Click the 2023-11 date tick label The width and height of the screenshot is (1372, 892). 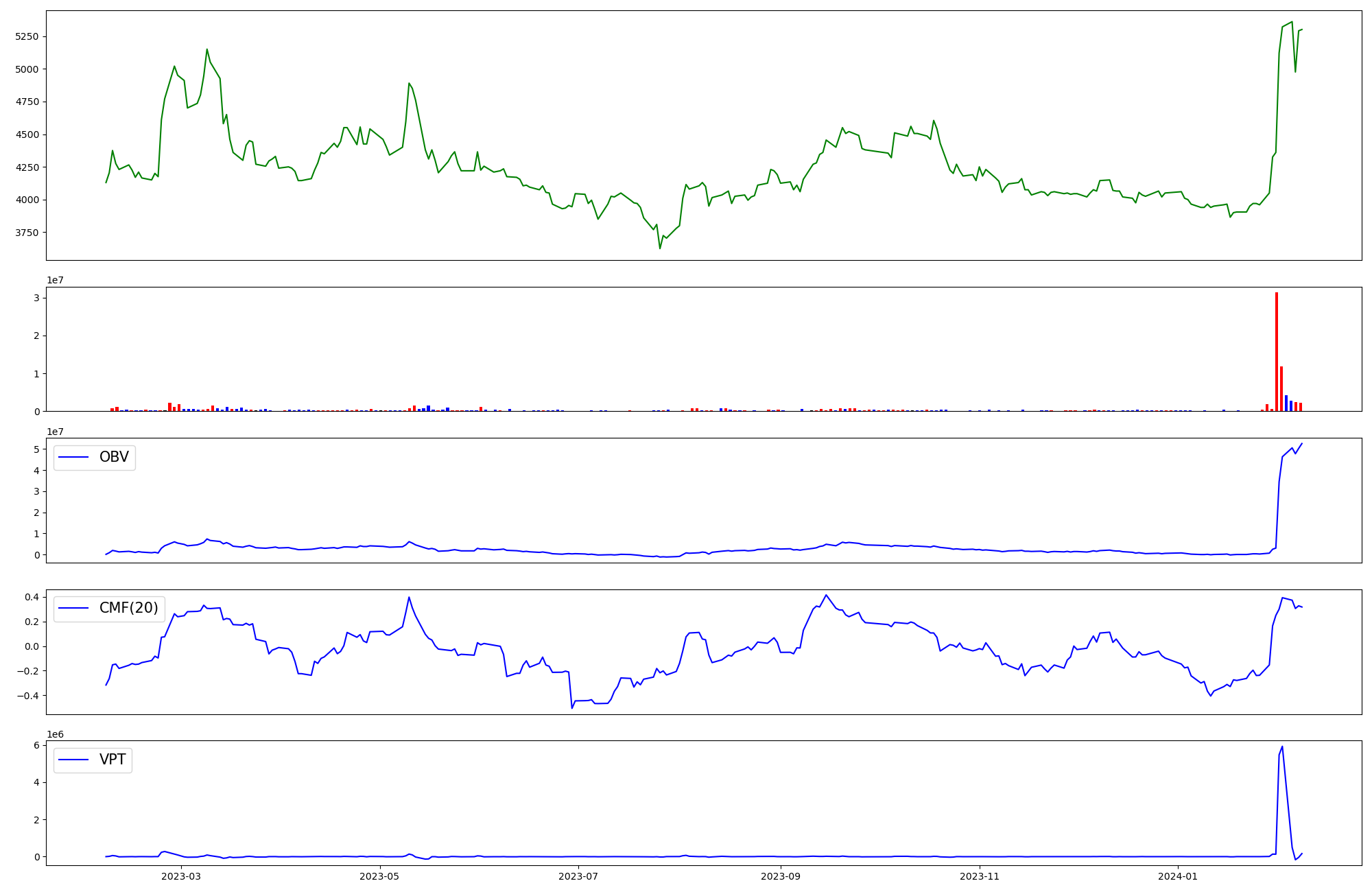(979, 876)
